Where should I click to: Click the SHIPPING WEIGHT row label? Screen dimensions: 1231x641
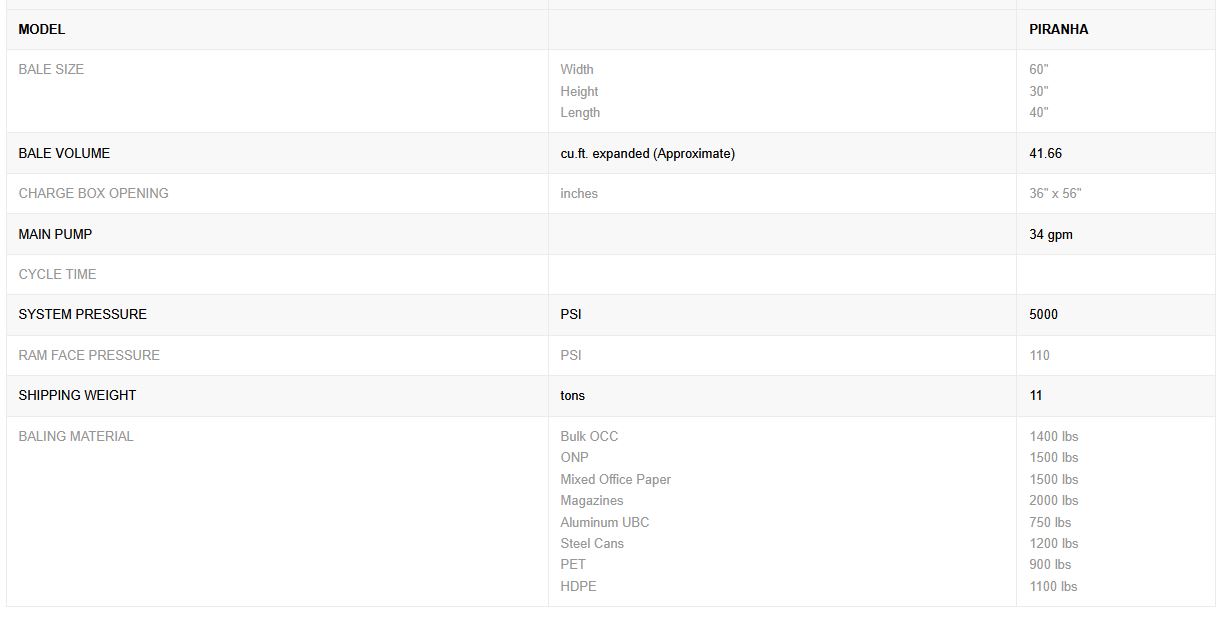point(77,396)
